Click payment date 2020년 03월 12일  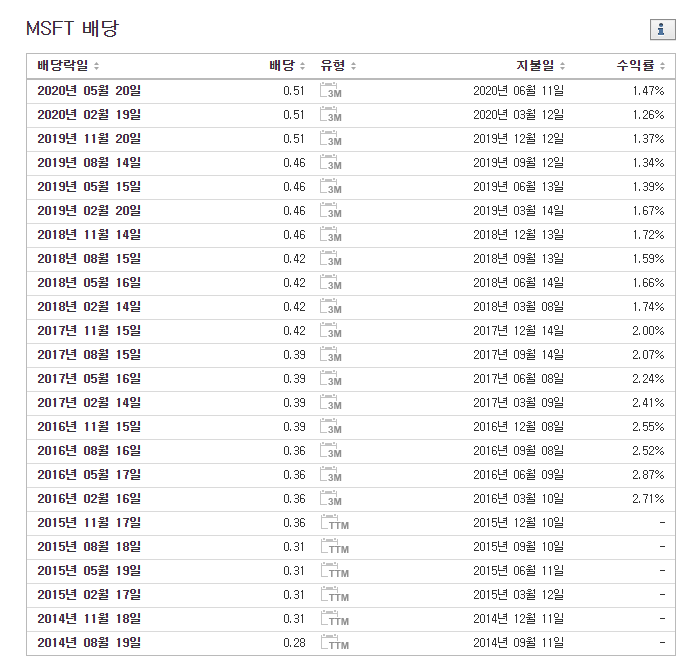tap(519, 115)
